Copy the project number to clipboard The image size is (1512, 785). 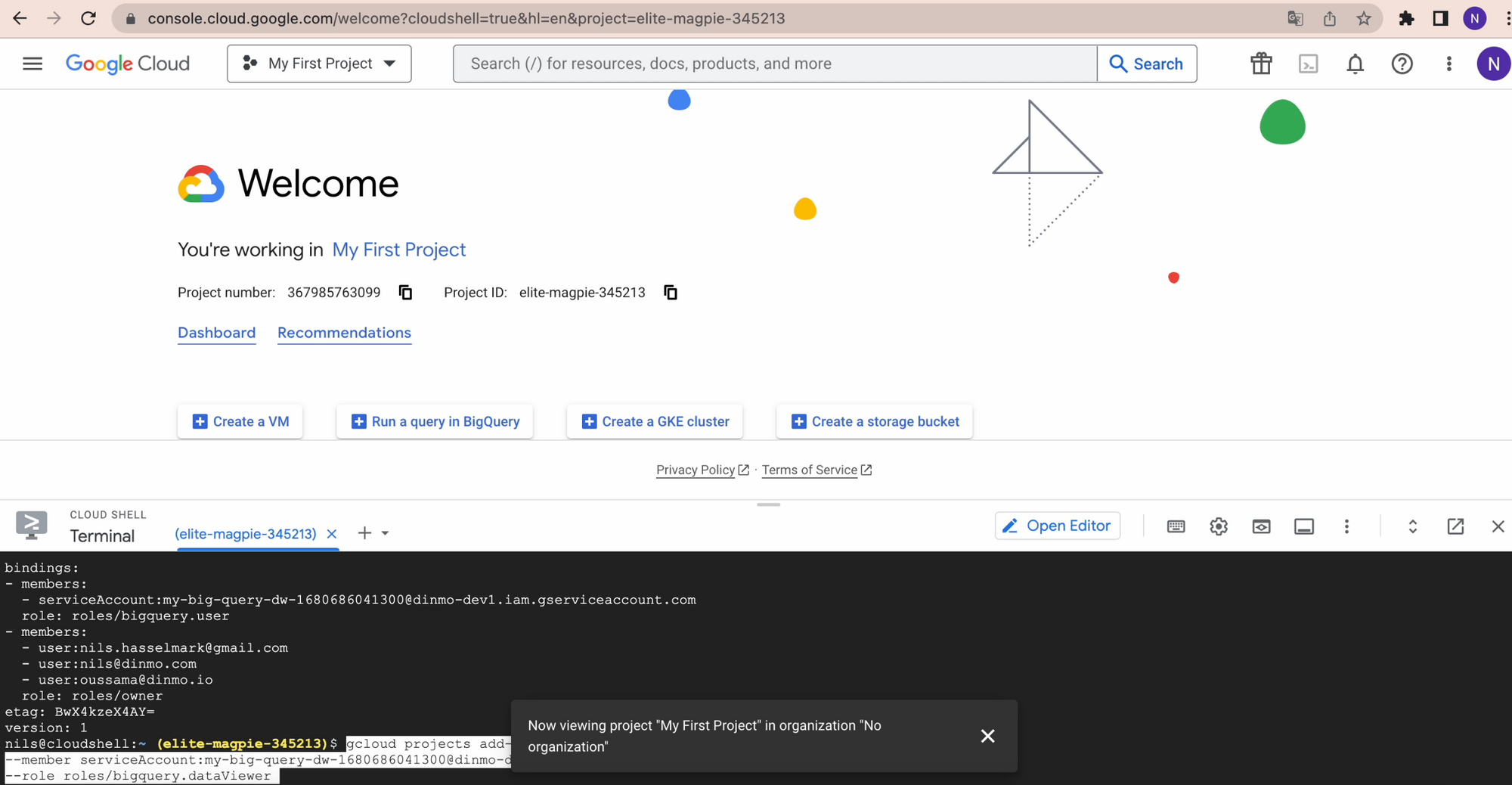point(406,293)
